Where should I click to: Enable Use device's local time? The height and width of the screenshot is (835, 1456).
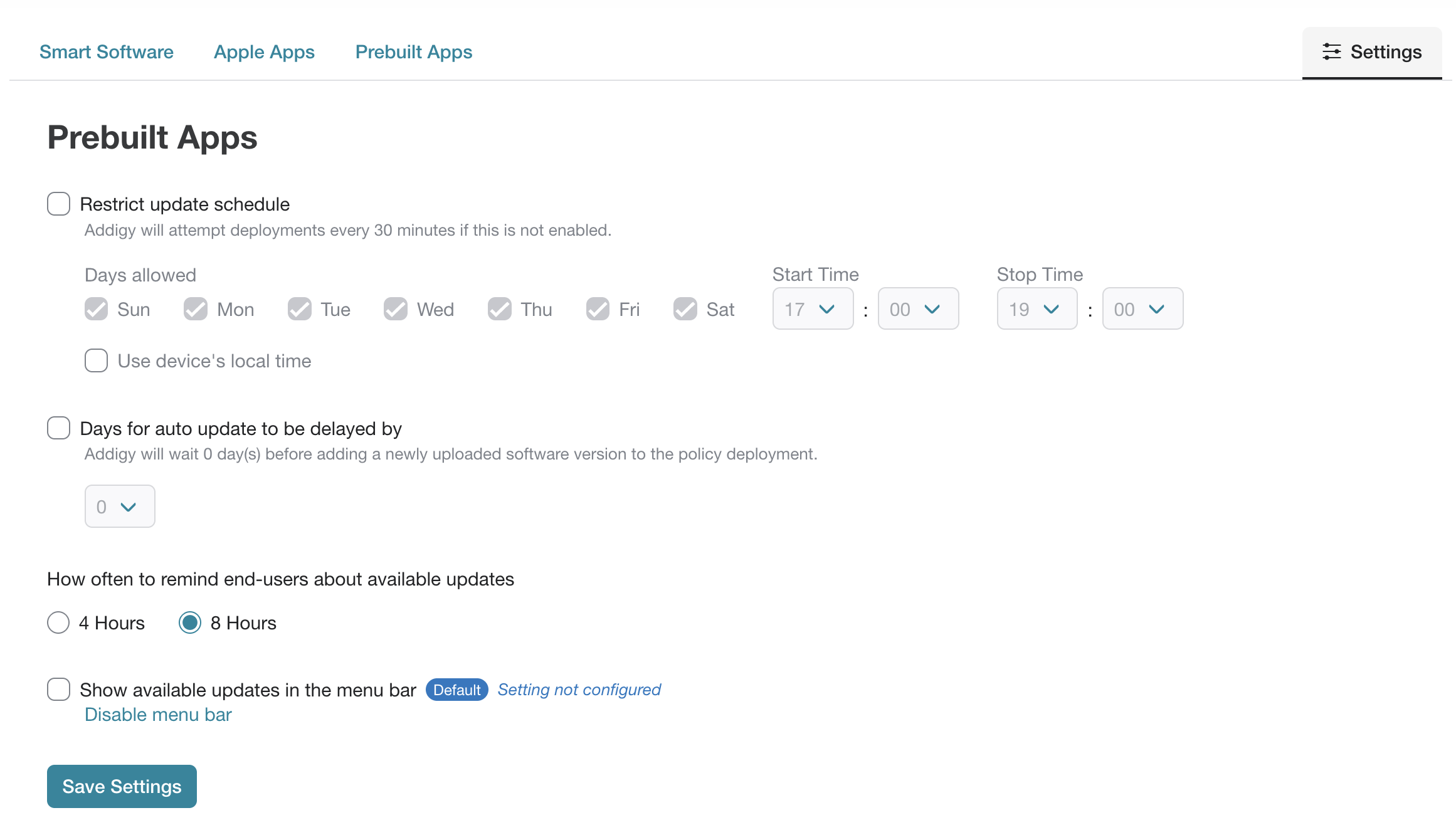[x=96, y=360]
